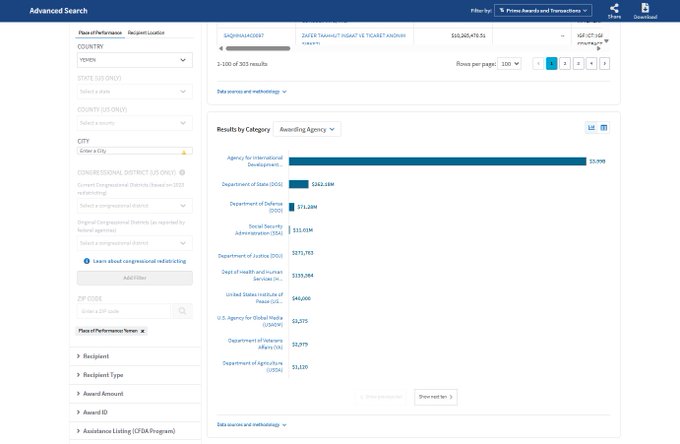Switch to table view icon
The width and height of the screenshot is (680, 444).
click(604, 128)
